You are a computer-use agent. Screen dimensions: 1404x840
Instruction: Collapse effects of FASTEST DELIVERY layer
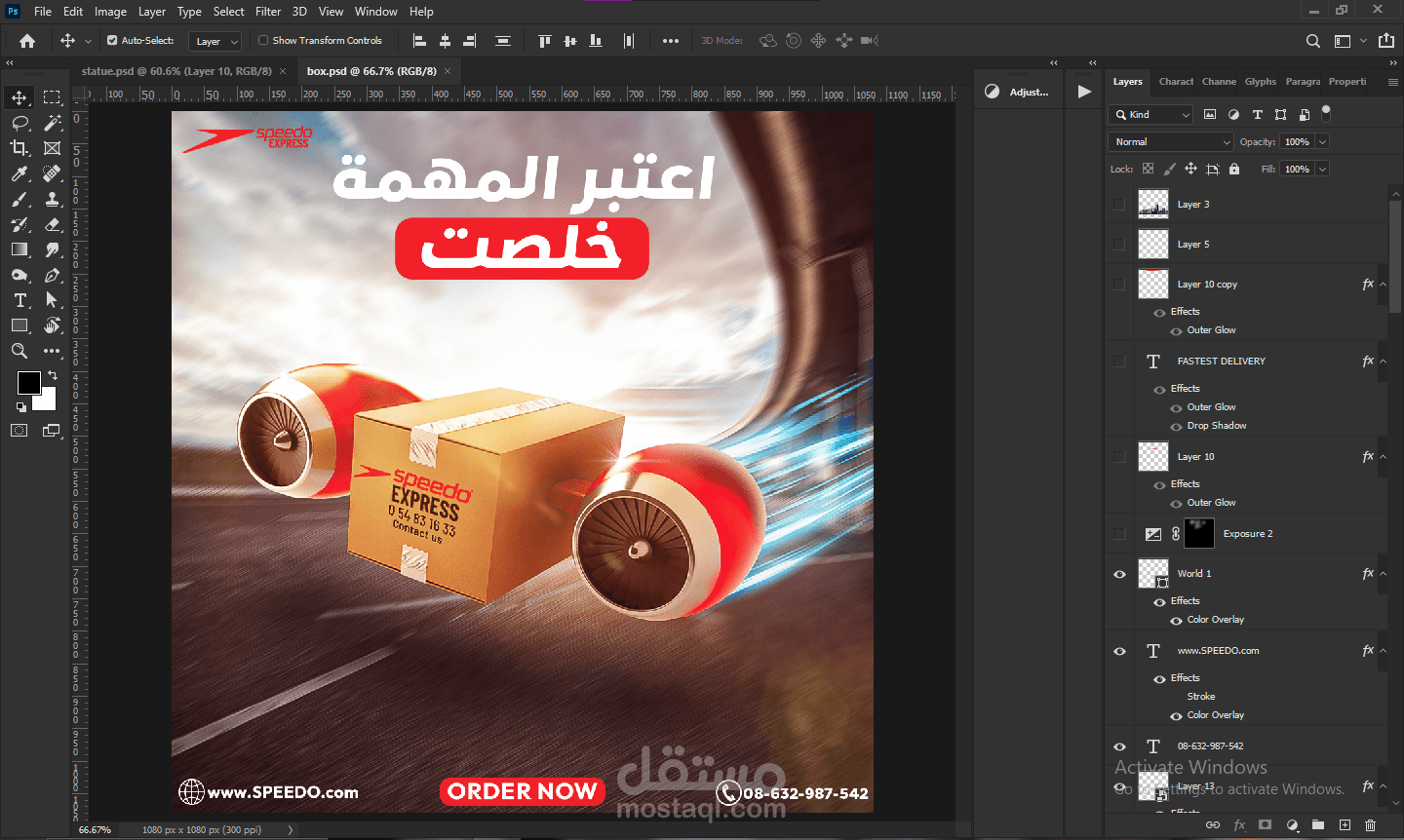[1383, 362]
